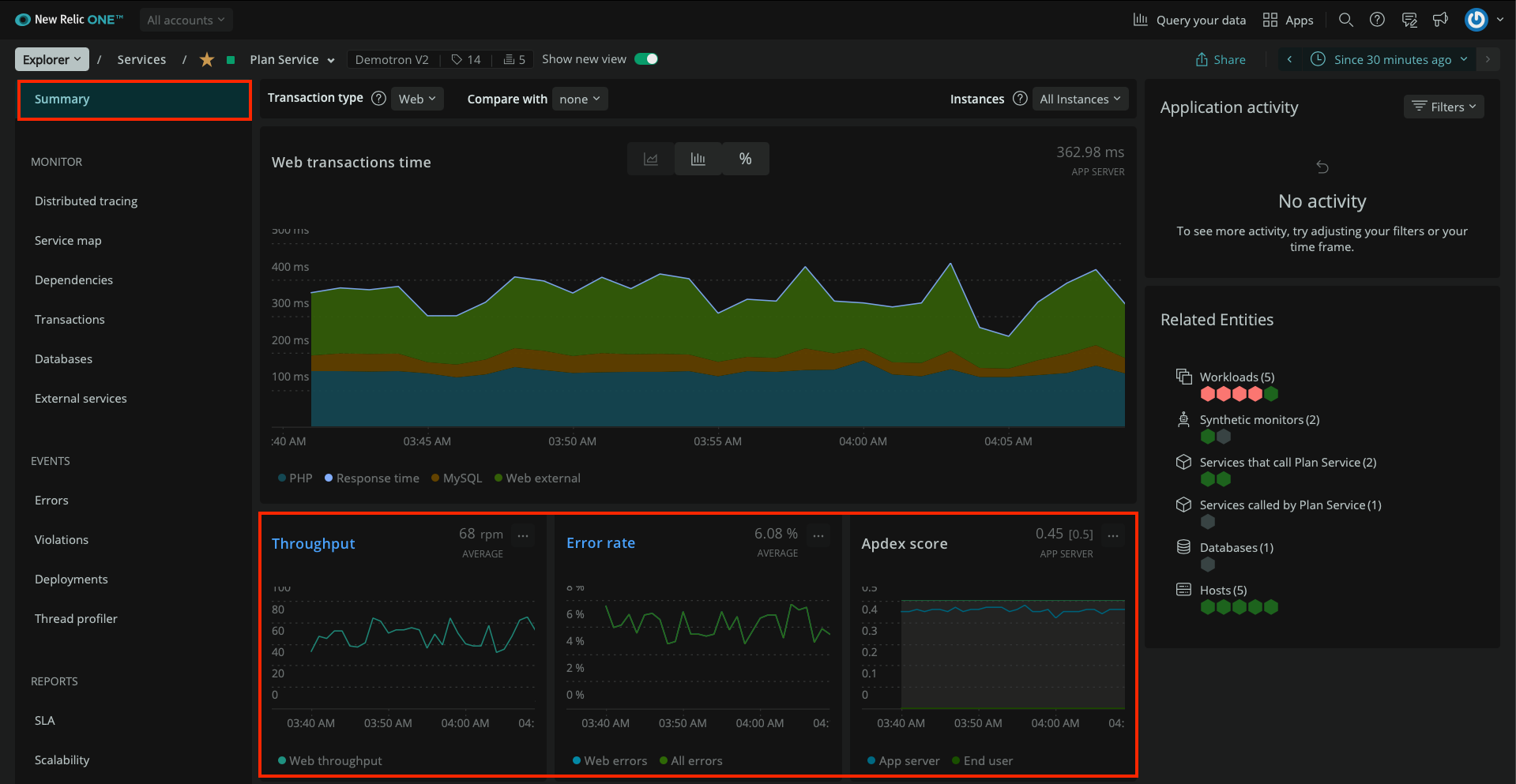
Task: Toggle the Web errors legend series
Action: (610, 760)
